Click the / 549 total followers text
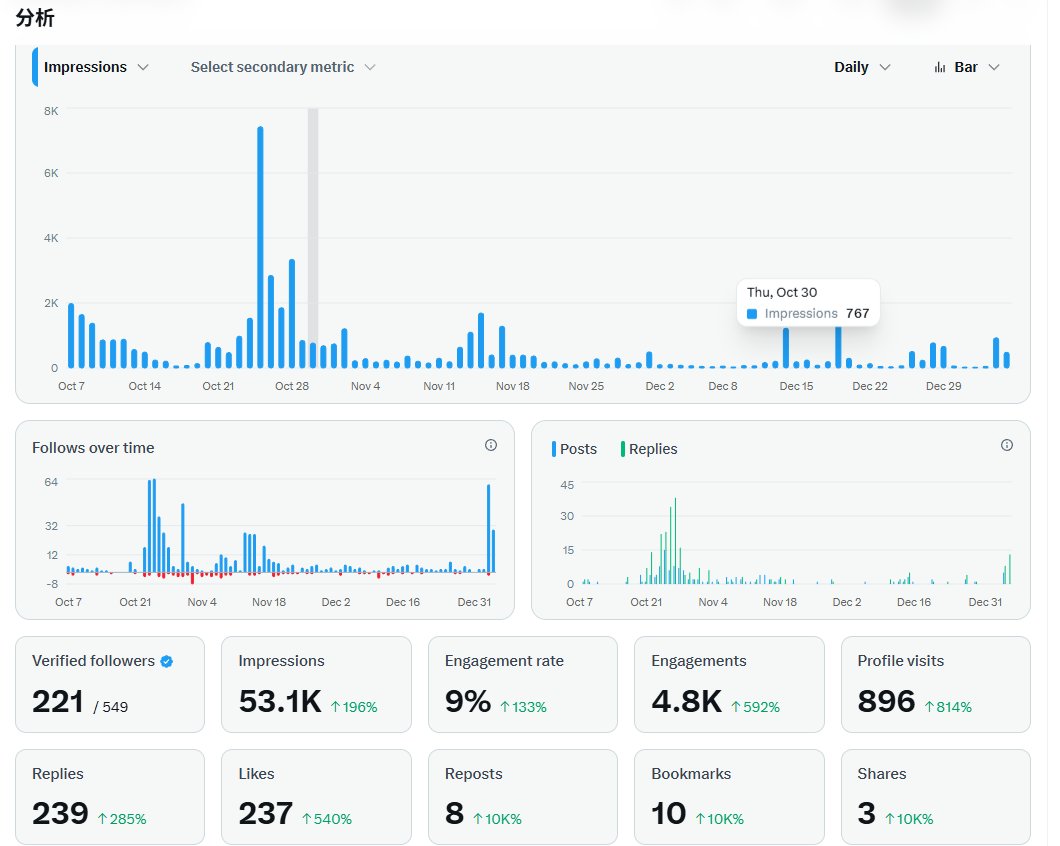Screen dimensions: 1060x846 click(110, 707)
